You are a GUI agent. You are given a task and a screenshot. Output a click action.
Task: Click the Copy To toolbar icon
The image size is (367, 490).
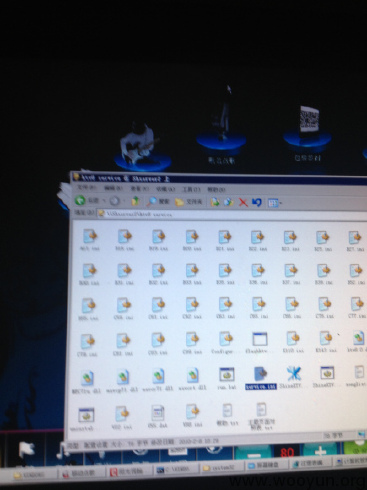coord(229,202)
